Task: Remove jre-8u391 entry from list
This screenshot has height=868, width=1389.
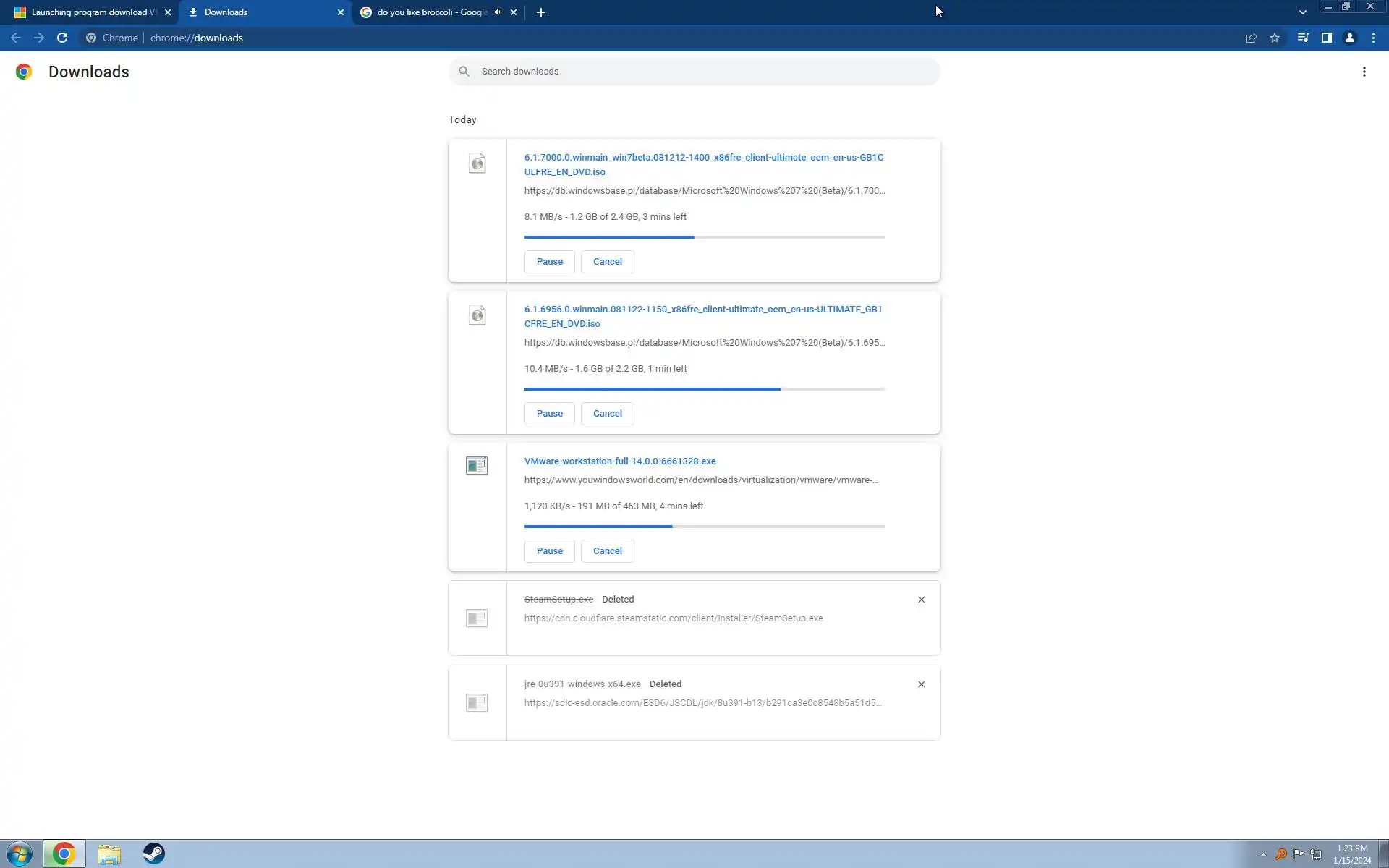Action: point(921,684)
